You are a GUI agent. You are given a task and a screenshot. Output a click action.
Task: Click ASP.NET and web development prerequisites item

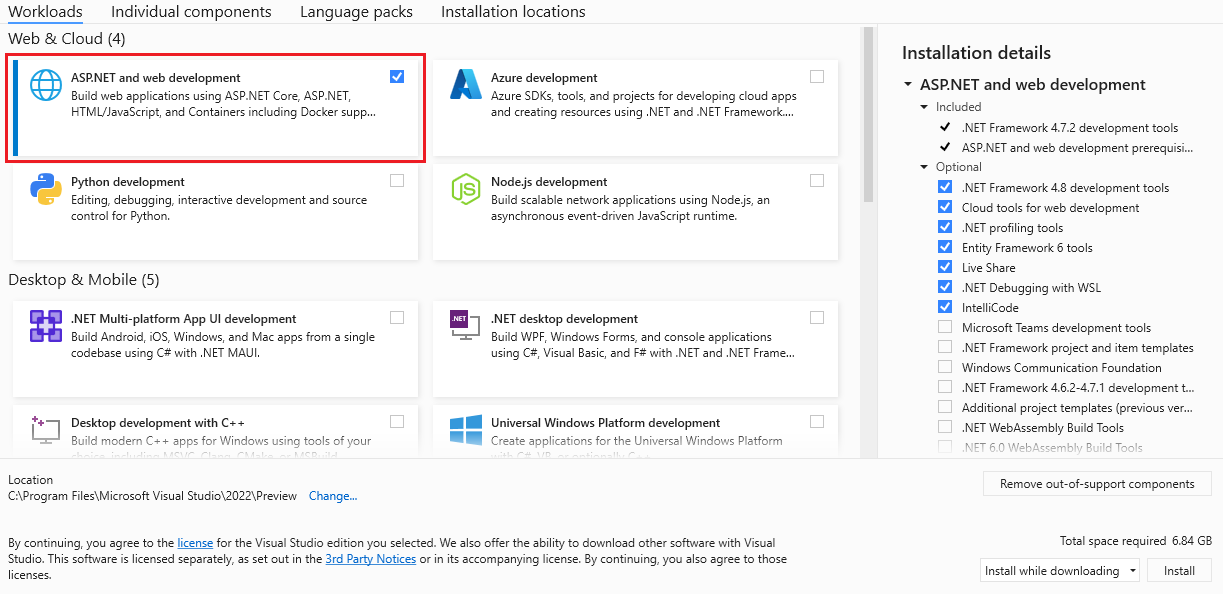pos(1078,147)
